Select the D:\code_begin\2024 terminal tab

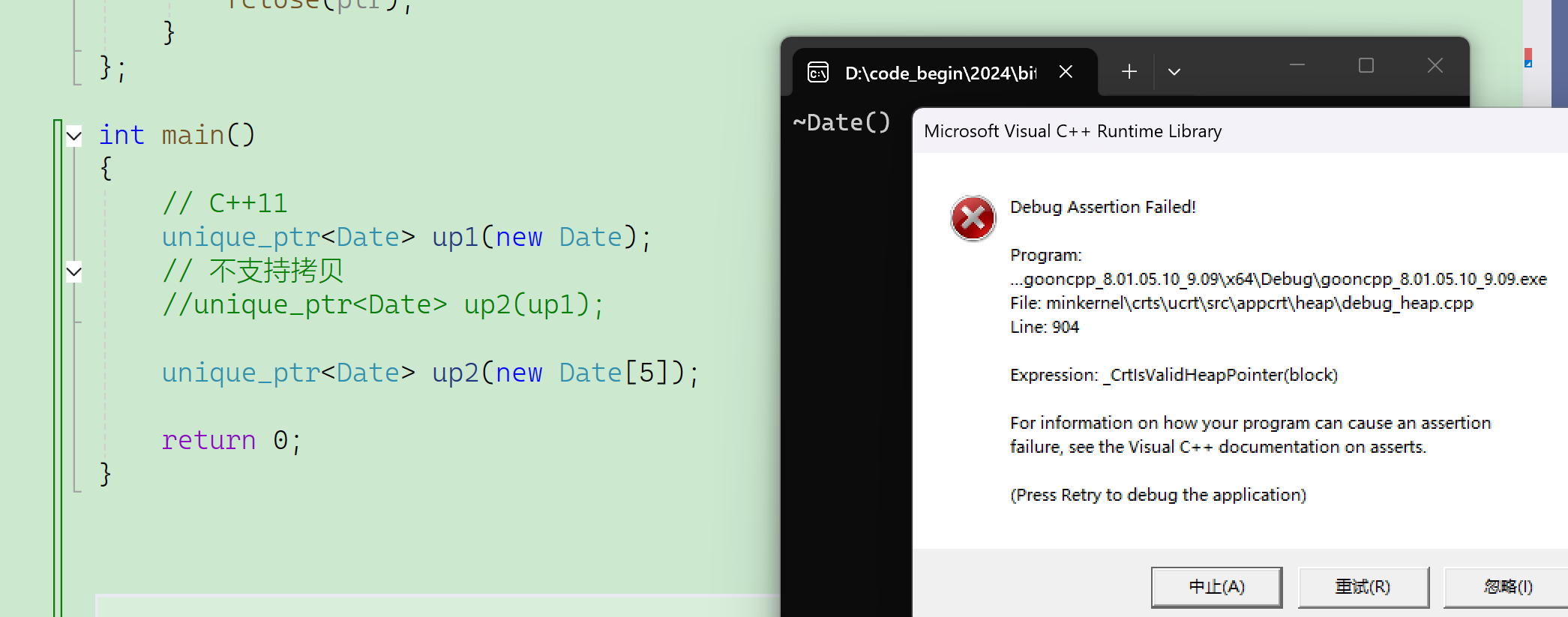(945, 73)
